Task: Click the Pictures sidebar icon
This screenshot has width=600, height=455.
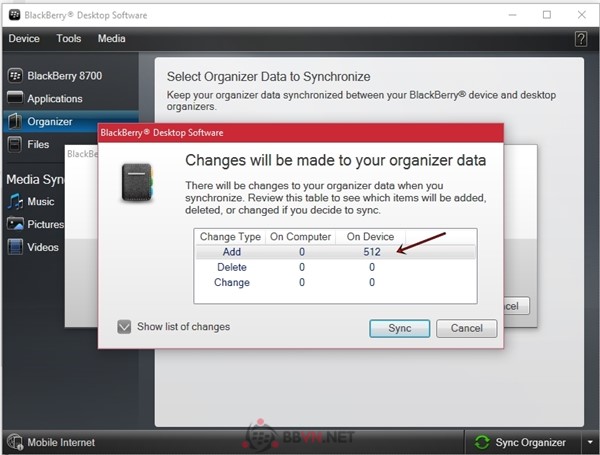Action: coord(15,224)
